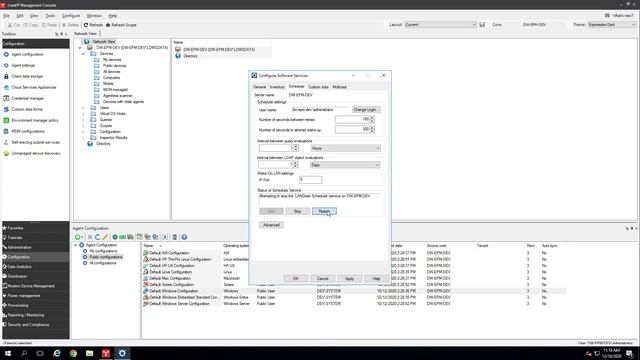Click the Stop scheduler service button
Viewport: 640px width, 360px height.
[x=298, y=211]
